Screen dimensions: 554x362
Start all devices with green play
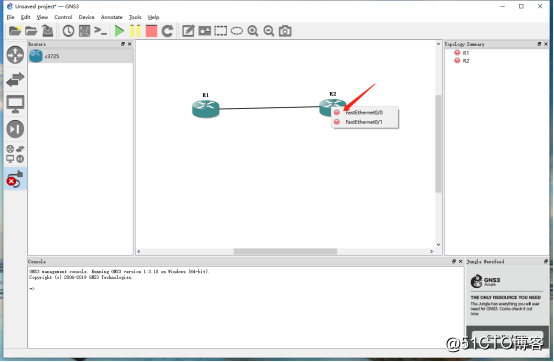[119, 31]
